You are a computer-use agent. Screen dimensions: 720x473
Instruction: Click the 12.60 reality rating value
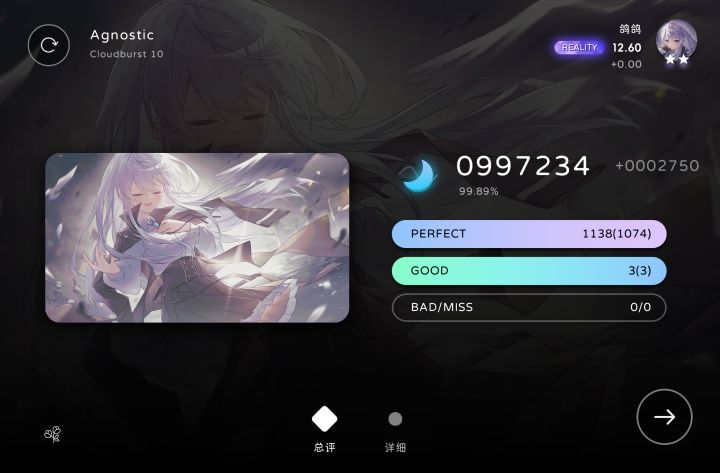[x=626, y=48]
